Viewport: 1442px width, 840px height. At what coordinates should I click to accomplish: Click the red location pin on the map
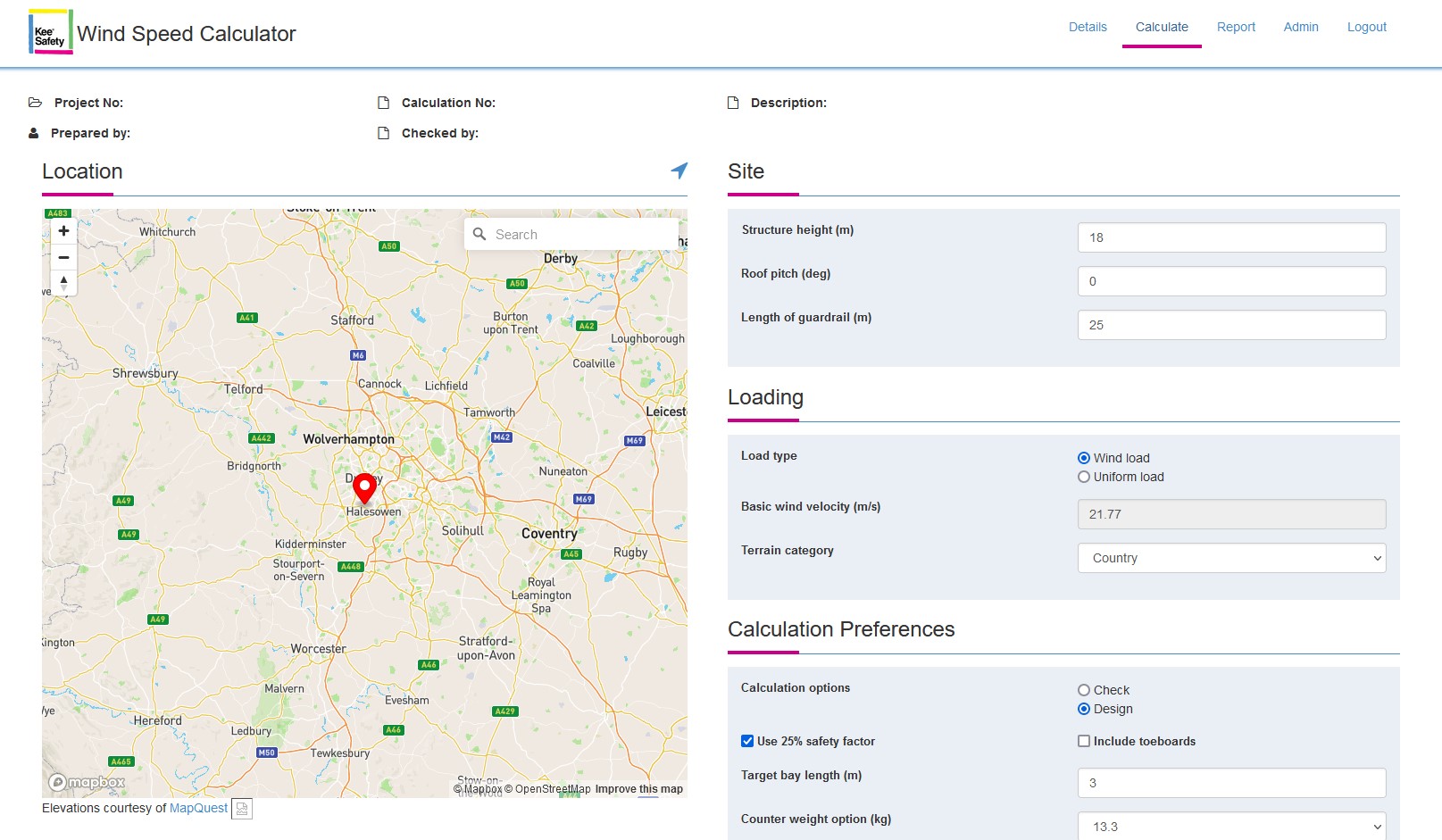pos(364,487)
